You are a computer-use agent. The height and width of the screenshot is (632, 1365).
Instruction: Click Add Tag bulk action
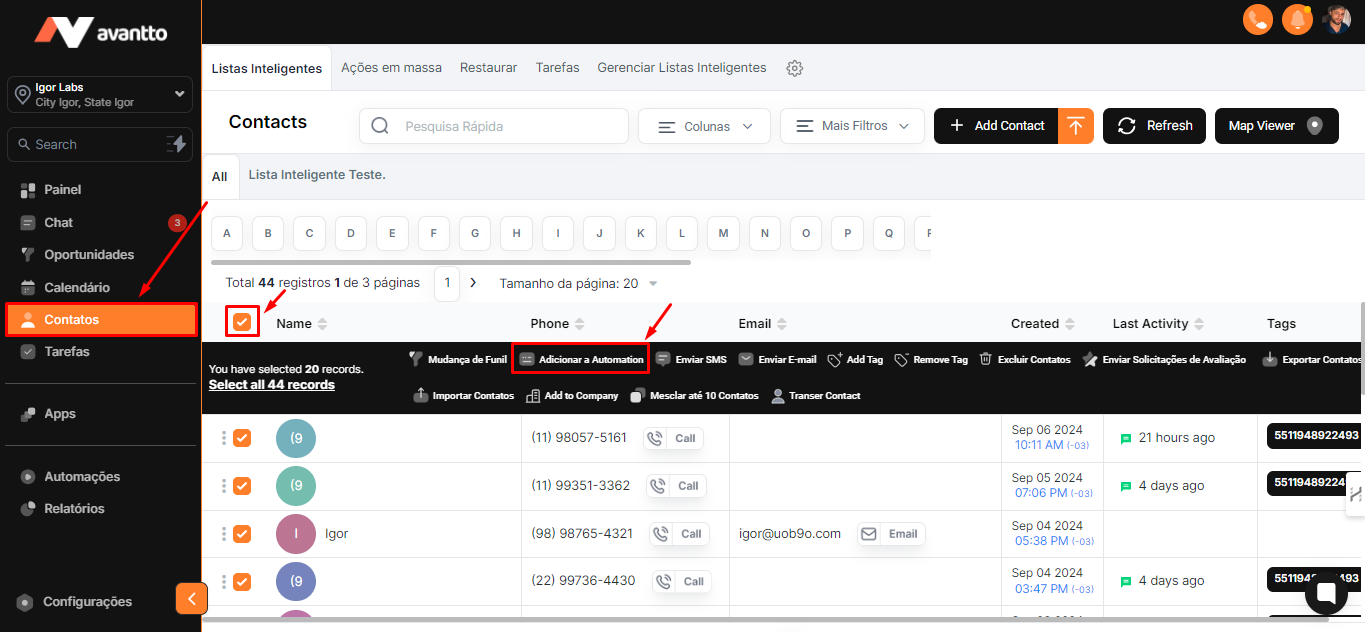(855, 359)
